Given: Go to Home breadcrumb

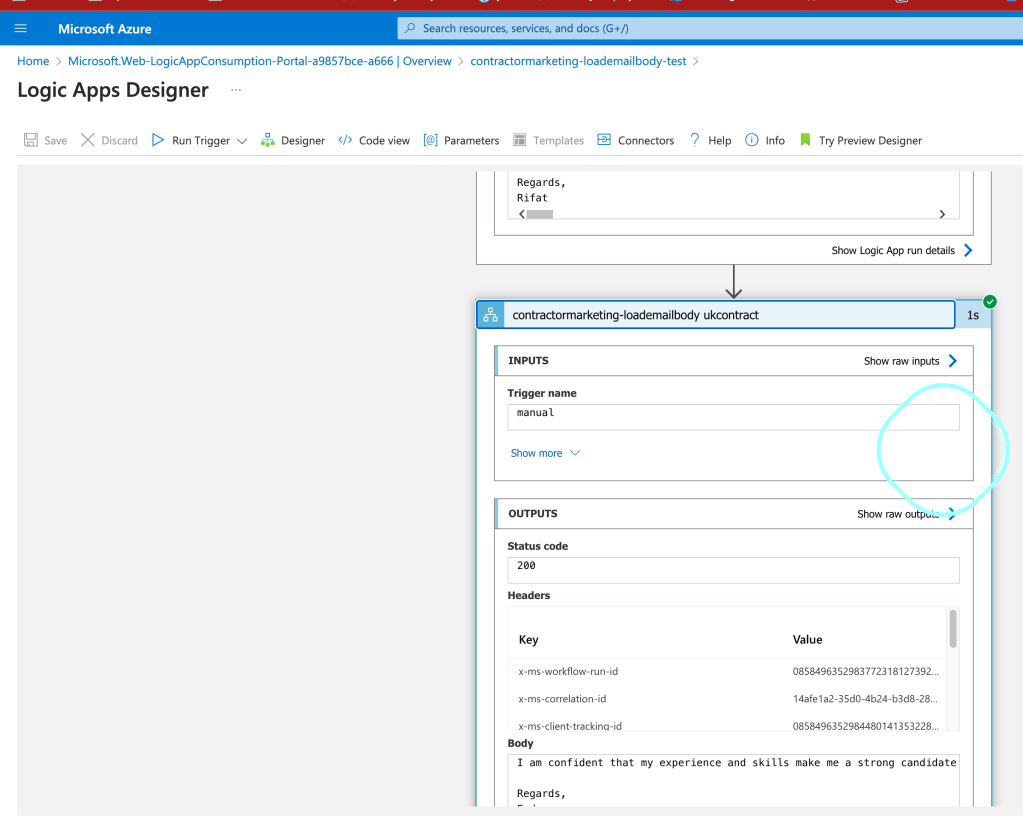Looking at the screenshot, I should click(x=33, y=61).
